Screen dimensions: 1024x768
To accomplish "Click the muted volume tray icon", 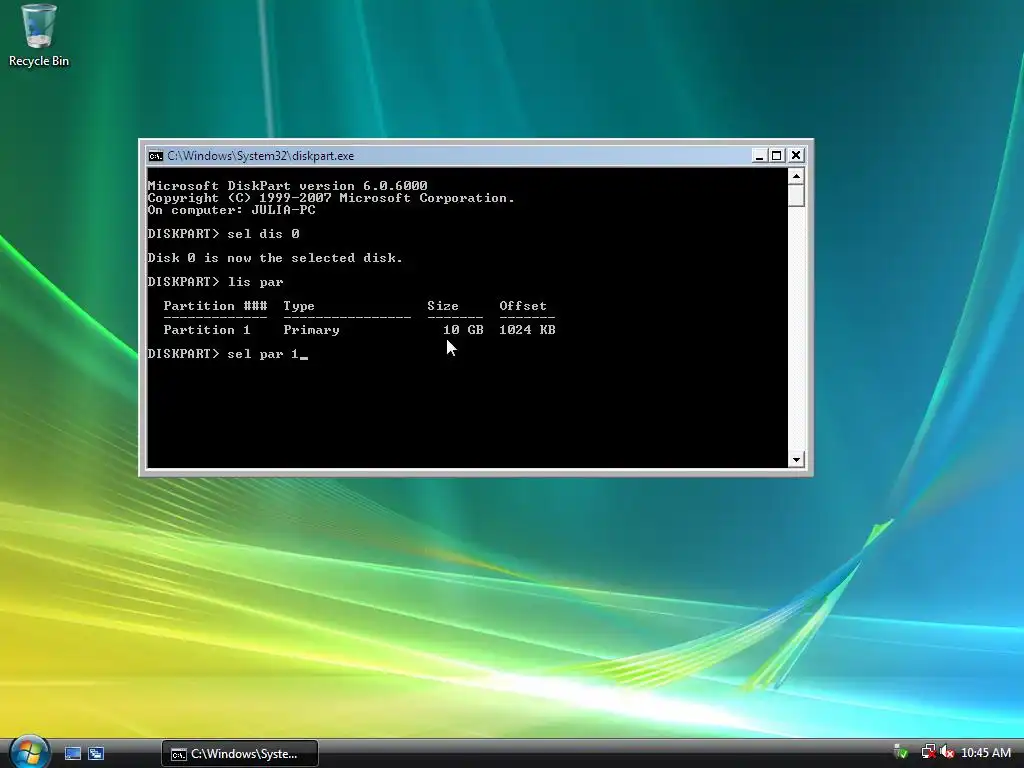I will (x=948, y=752).
